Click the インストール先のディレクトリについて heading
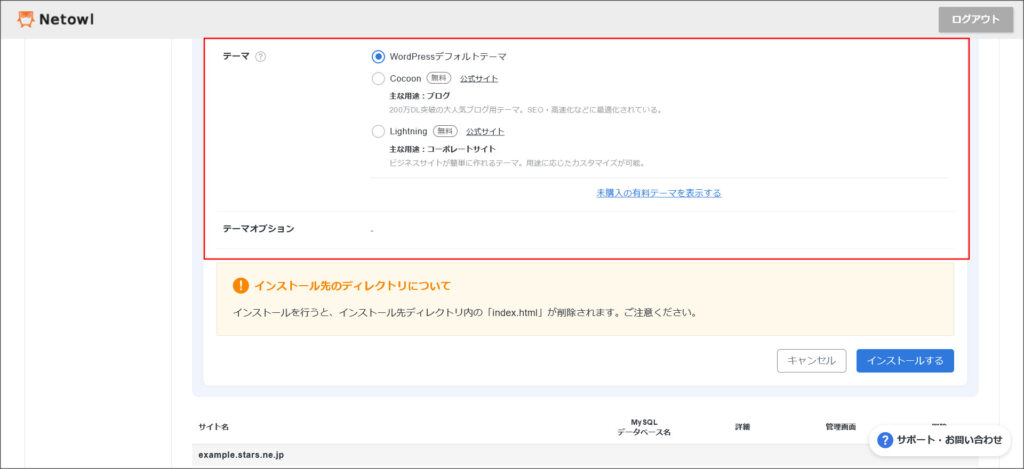Image resolution: width=1024 pixels, height=469 pixels. pyautogui.click(x=352, y=286)
